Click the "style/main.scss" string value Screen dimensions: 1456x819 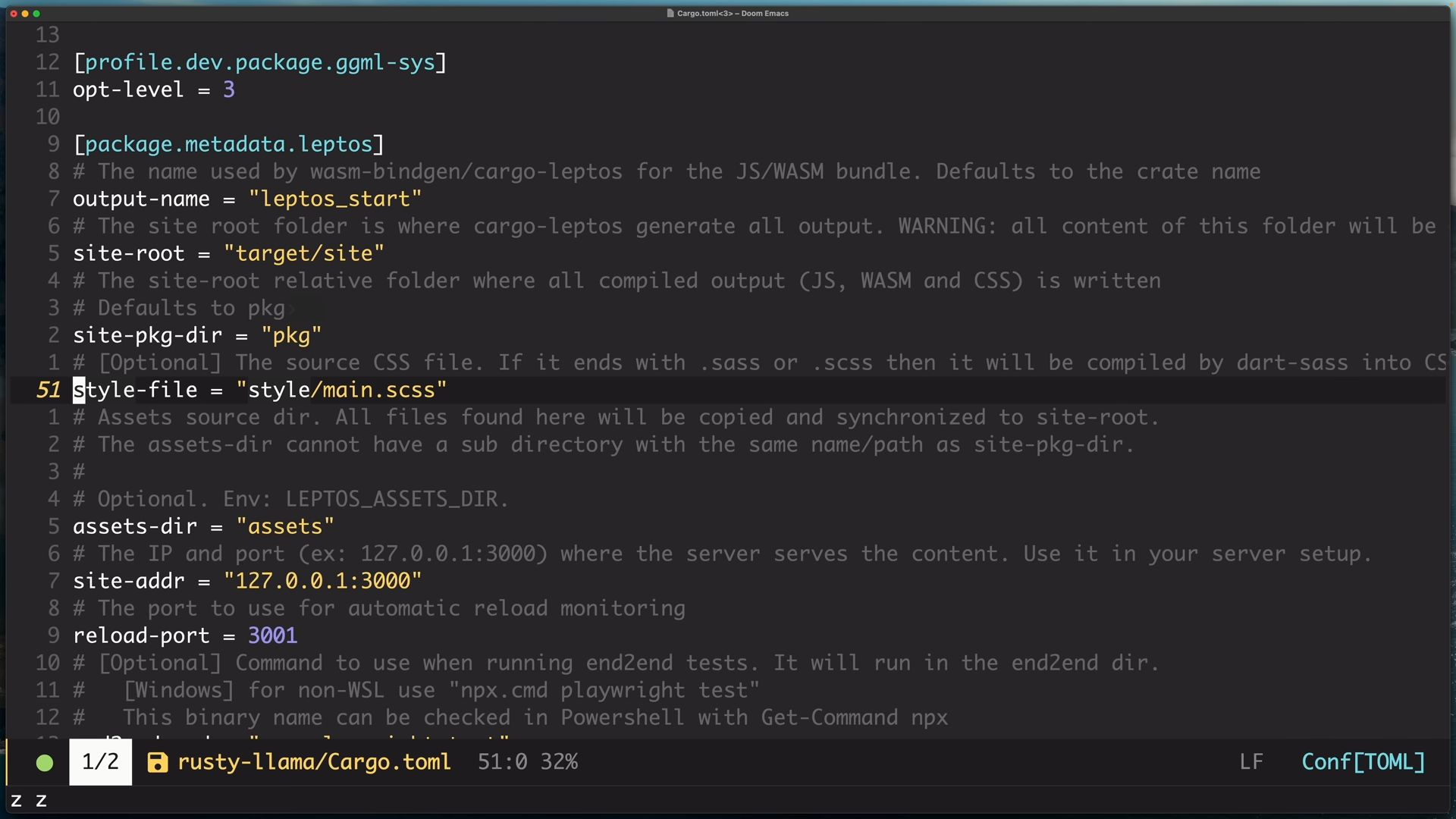point(341,391)
